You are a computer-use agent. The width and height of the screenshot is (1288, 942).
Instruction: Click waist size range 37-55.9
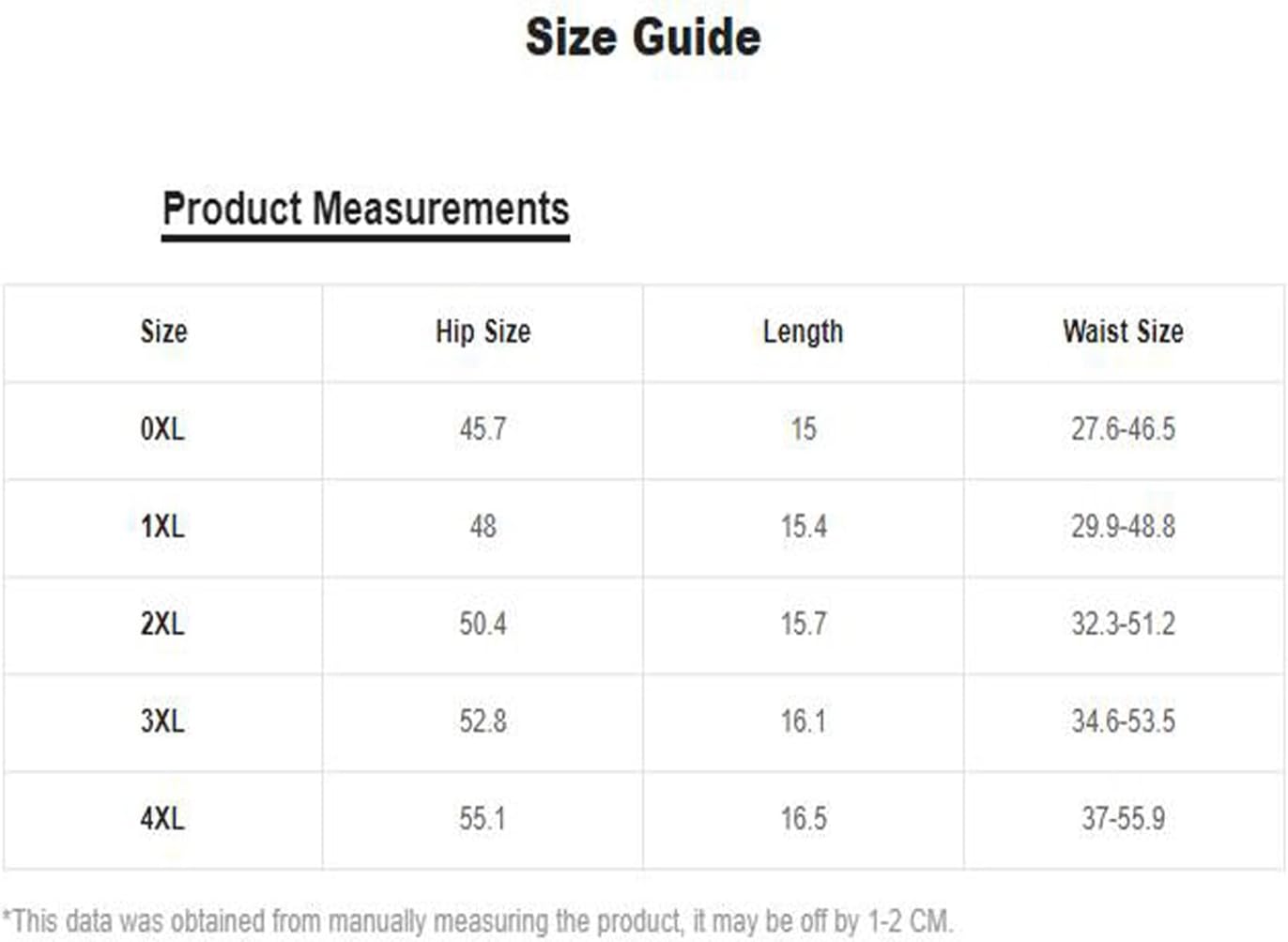point(1123,819)
